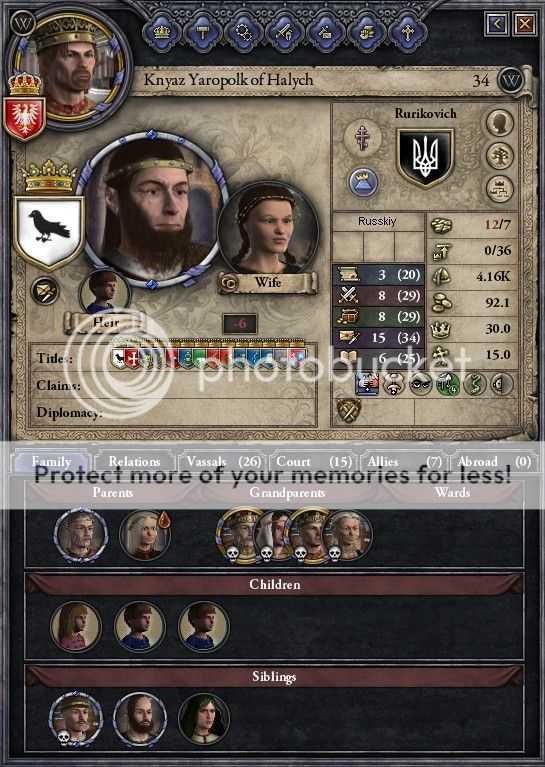Image resolution: width=545 pixels, height=767 pixels.
Task: Click the Rurikovich dynasty trident shield
Action: [425, 158]
